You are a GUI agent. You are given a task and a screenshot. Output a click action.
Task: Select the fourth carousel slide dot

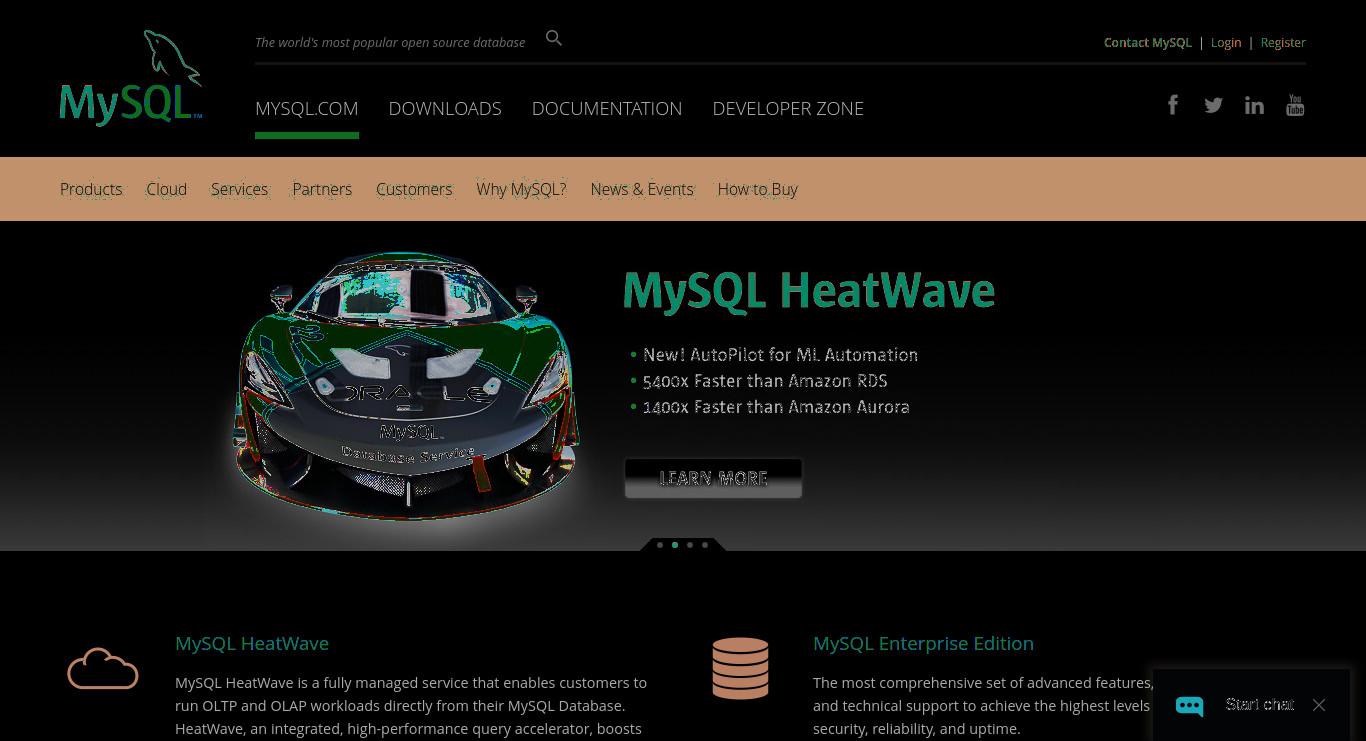(705, 545)
